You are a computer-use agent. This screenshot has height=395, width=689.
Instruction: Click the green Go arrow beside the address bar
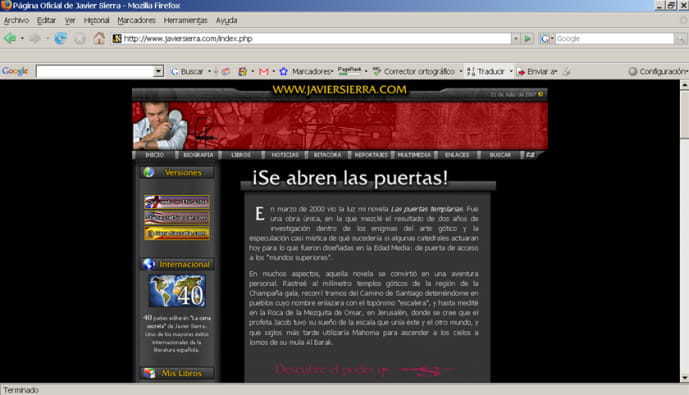528,39
